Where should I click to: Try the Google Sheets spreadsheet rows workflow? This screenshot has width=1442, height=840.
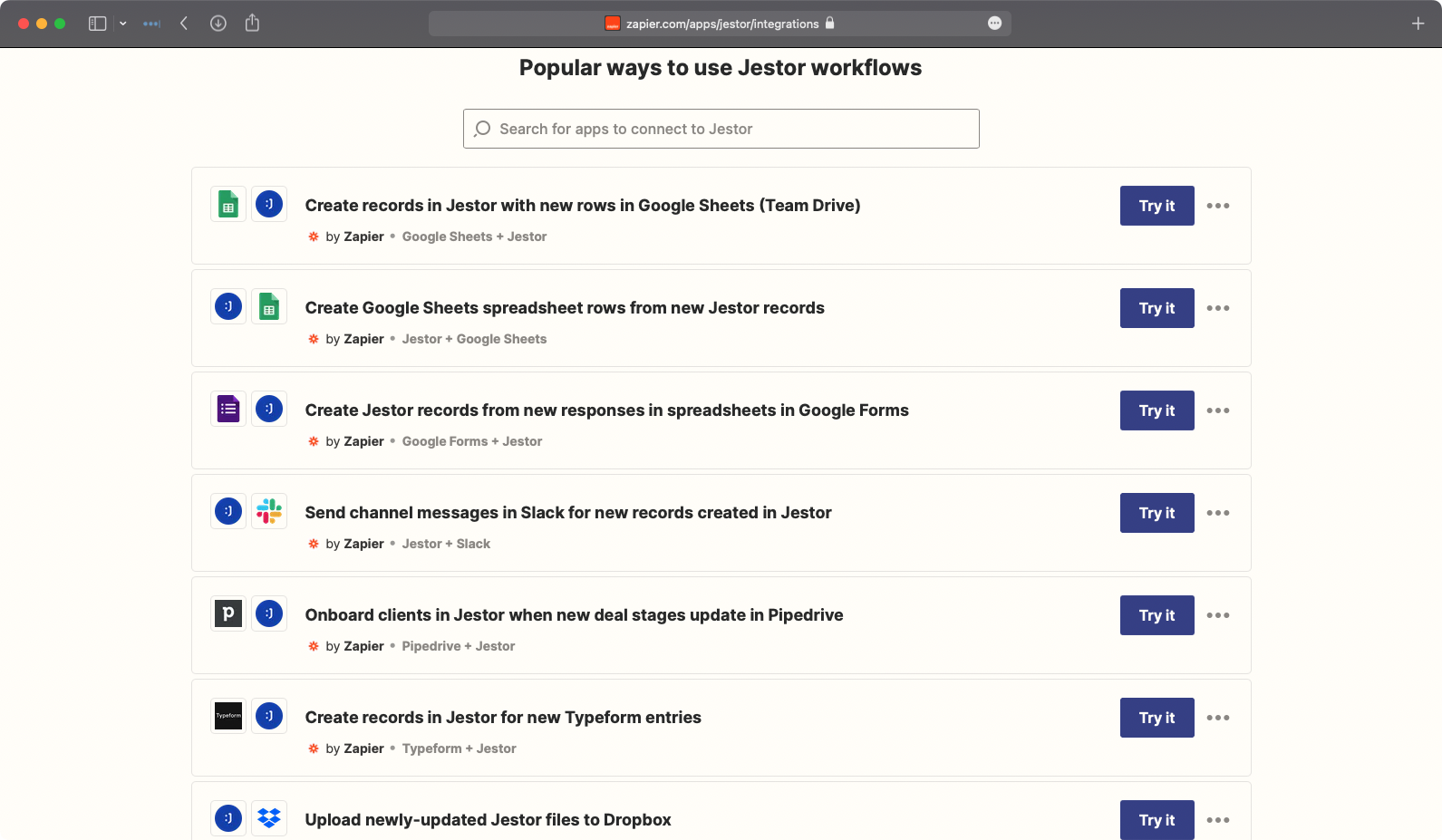1157,308
